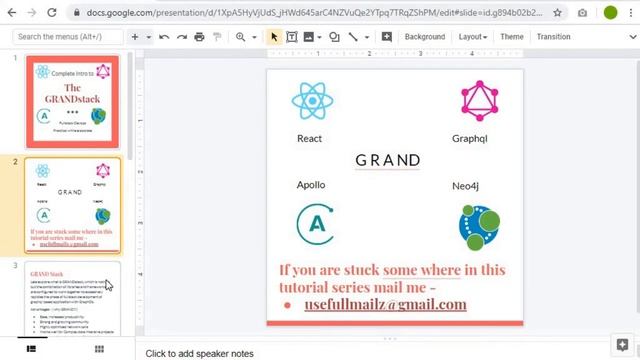Screen dimensions: 640x360
Task: Open the Layout dropdown
Action: (473, 37)
